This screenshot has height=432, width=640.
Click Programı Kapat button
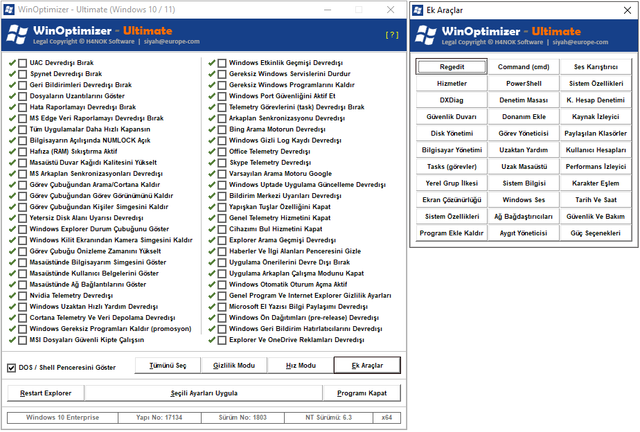click(362, 393)
